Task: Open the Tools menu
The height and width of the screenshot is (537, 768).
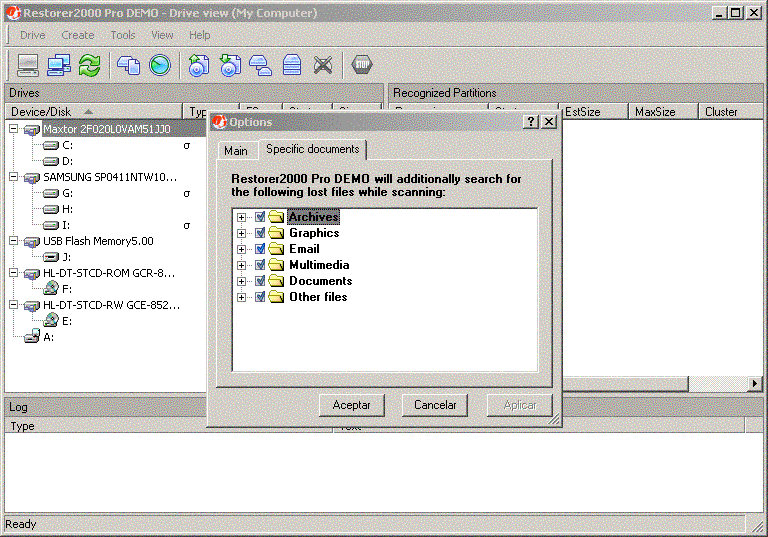Action: tap(122, 35)
